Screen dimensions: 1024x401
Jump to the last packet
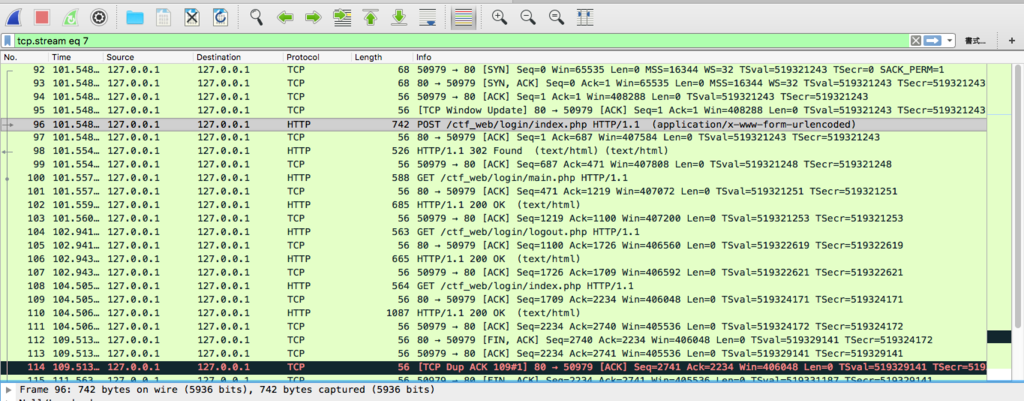399,17
